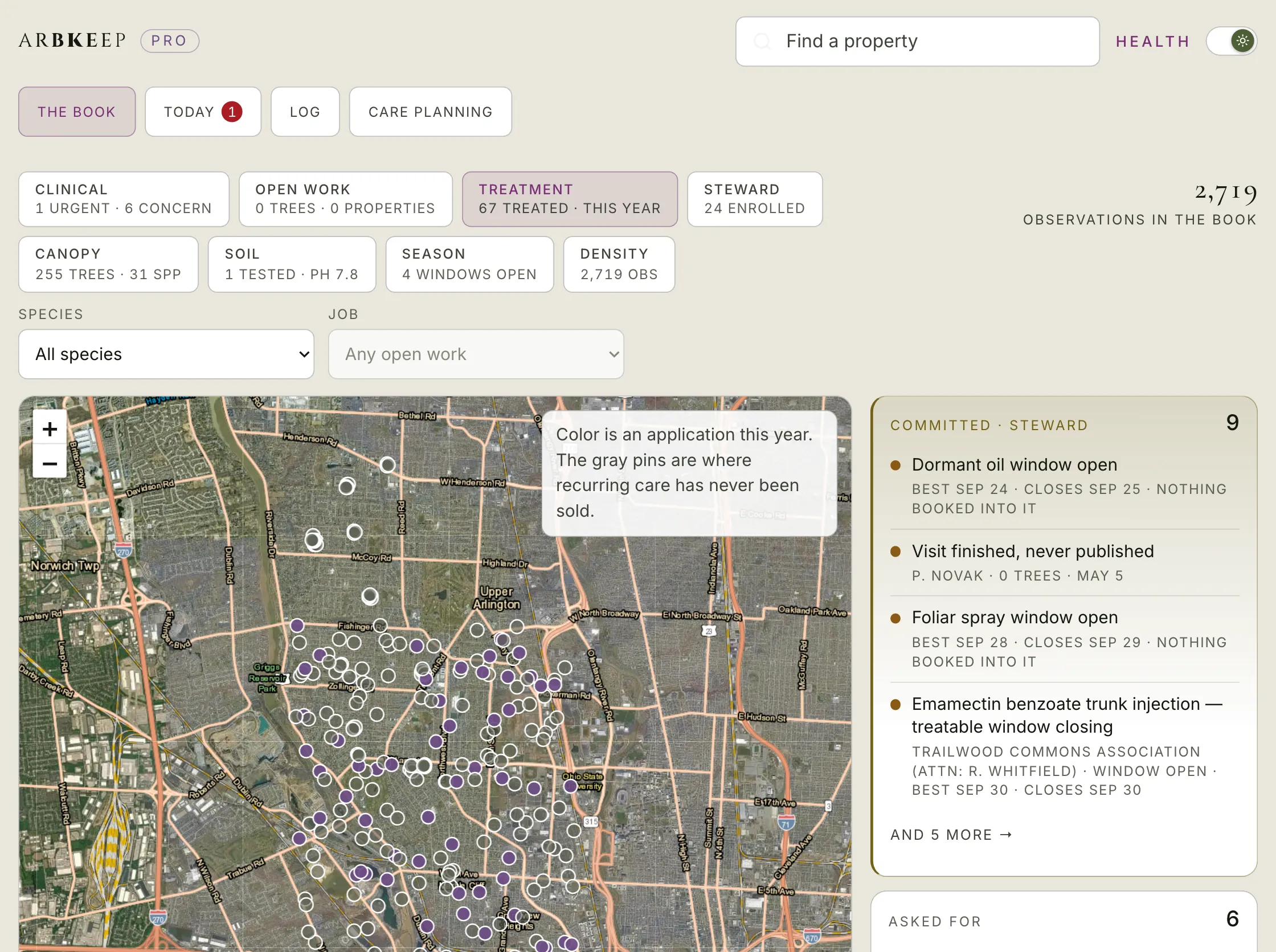Click the search magnifier icon
1276x952 pixels.
762,42
